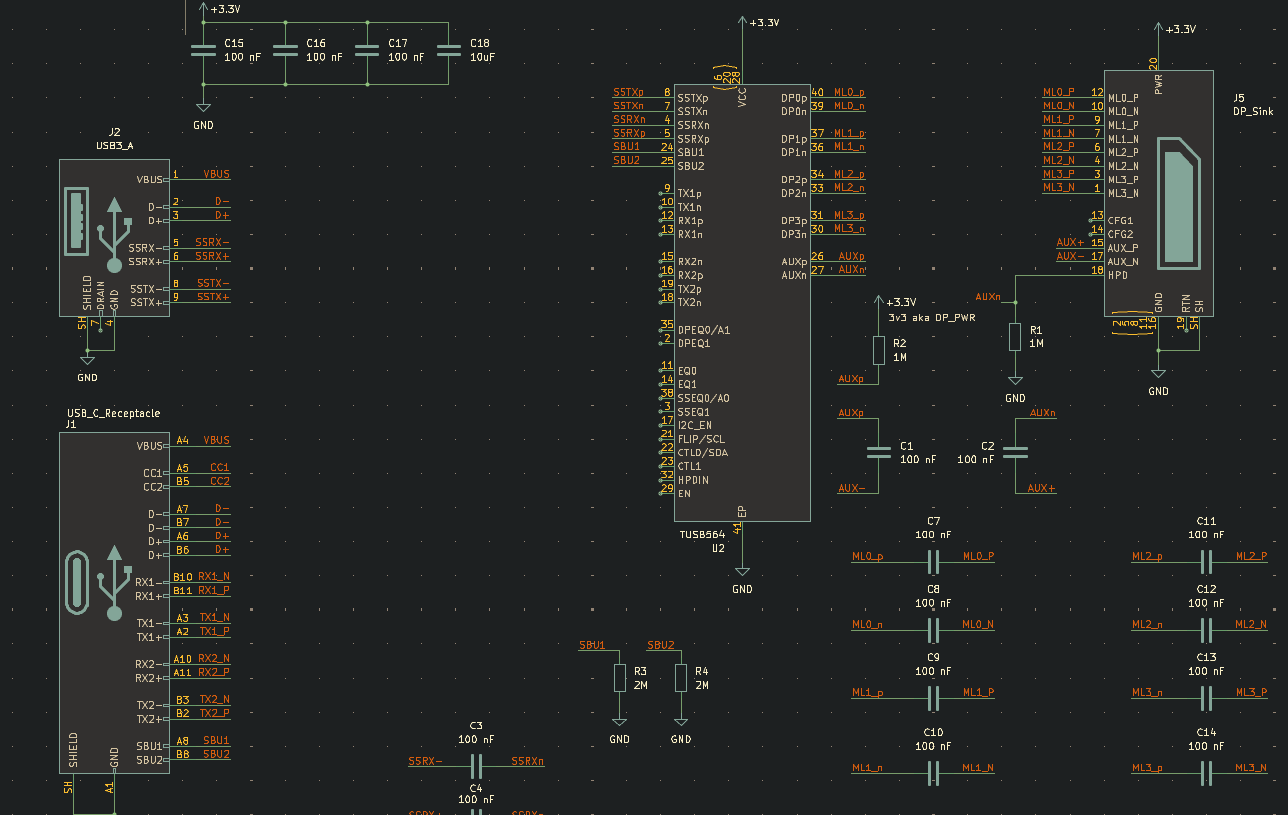Click the SSEQ0/A0 pin name on U2
1288x815 pixels.
(704, 398)
